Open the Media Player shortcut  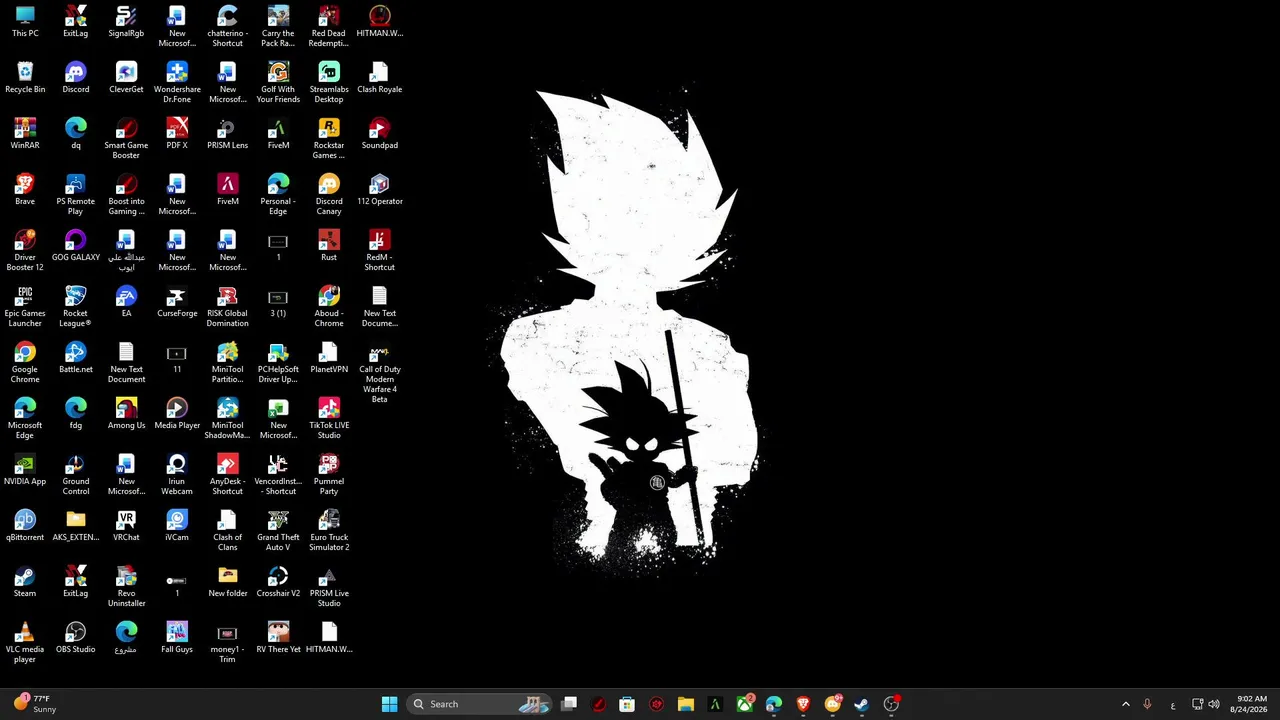[x=177, y=414]
